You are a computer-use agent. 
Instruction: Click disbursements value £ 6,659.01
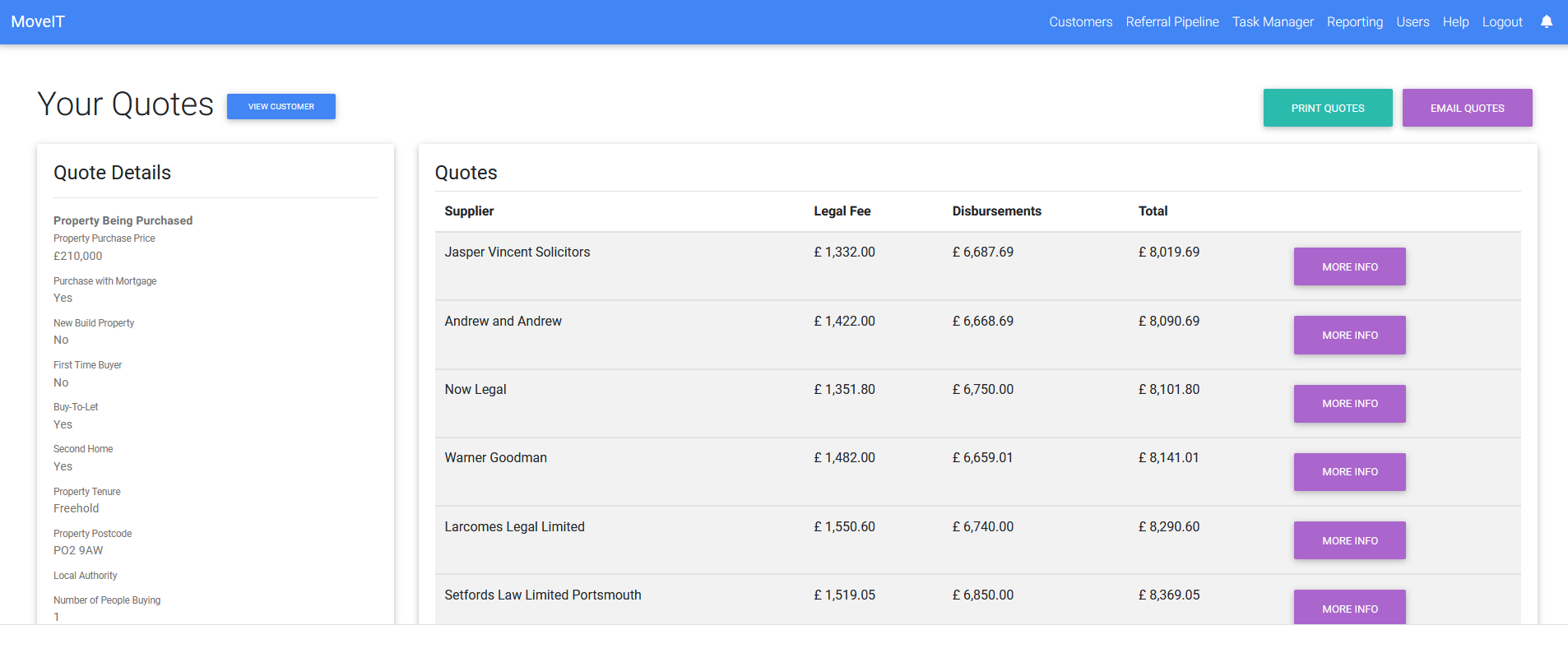[x=982, y=458]
